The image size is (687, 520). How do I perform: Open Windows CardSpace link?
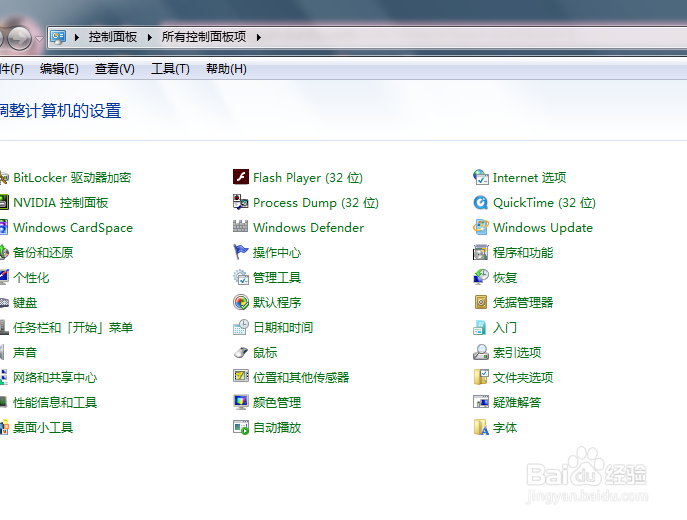[x=73, y=227]
